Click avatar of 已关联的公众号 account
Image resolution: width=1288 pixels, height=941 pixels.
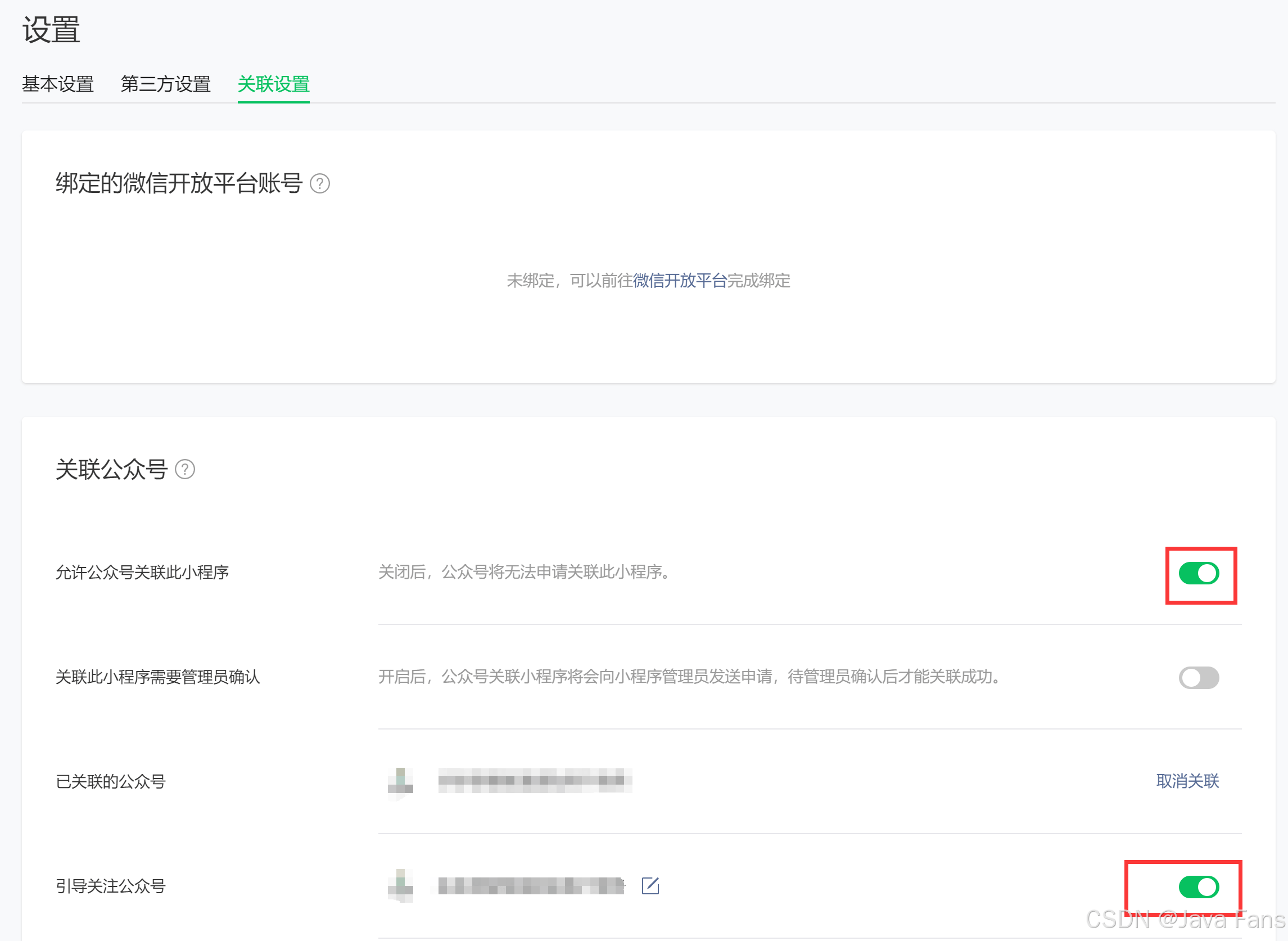coord(400,781)
